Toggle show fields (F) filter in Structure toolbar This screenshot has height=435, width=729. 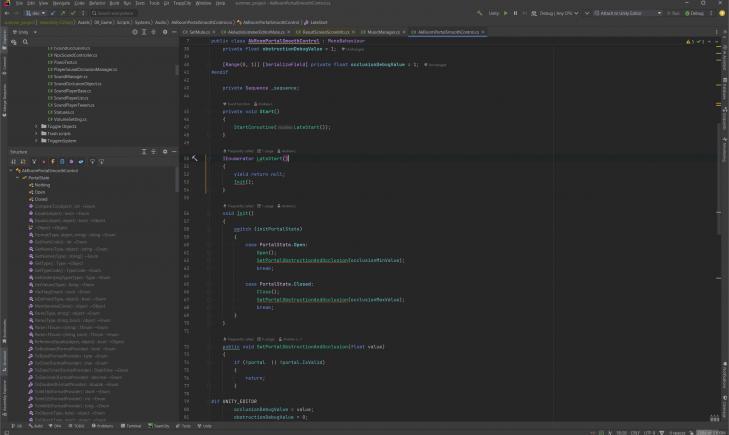(x=53, y=162)
